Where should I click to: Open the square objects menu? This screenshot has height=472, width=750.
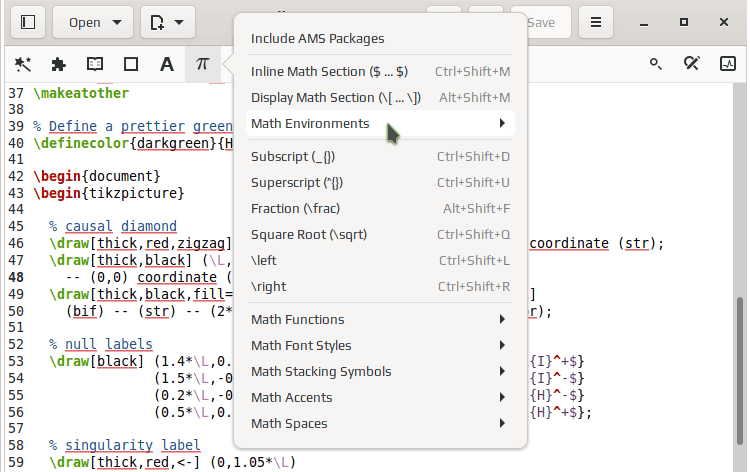131,64
